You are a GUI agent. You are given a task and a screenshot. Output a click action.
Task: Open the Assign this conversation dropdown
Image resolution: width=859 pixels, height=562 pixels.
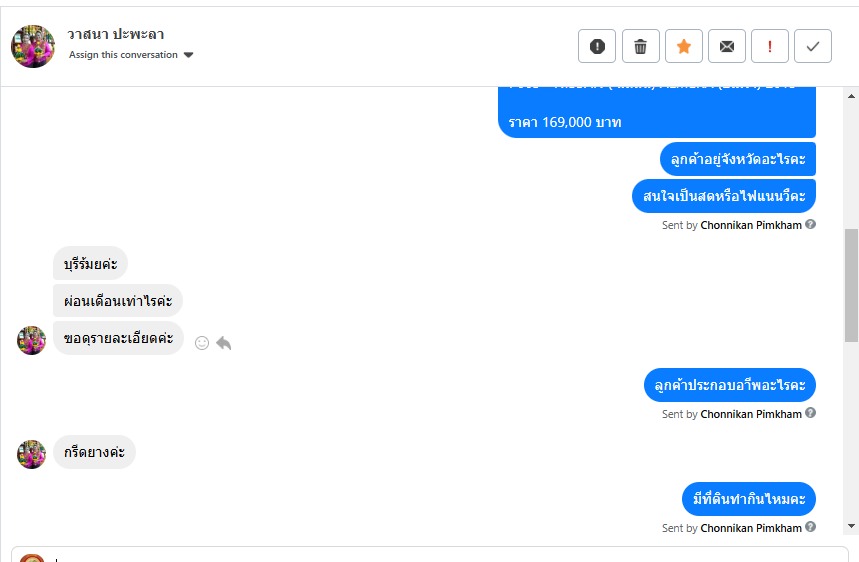point(124,55)
